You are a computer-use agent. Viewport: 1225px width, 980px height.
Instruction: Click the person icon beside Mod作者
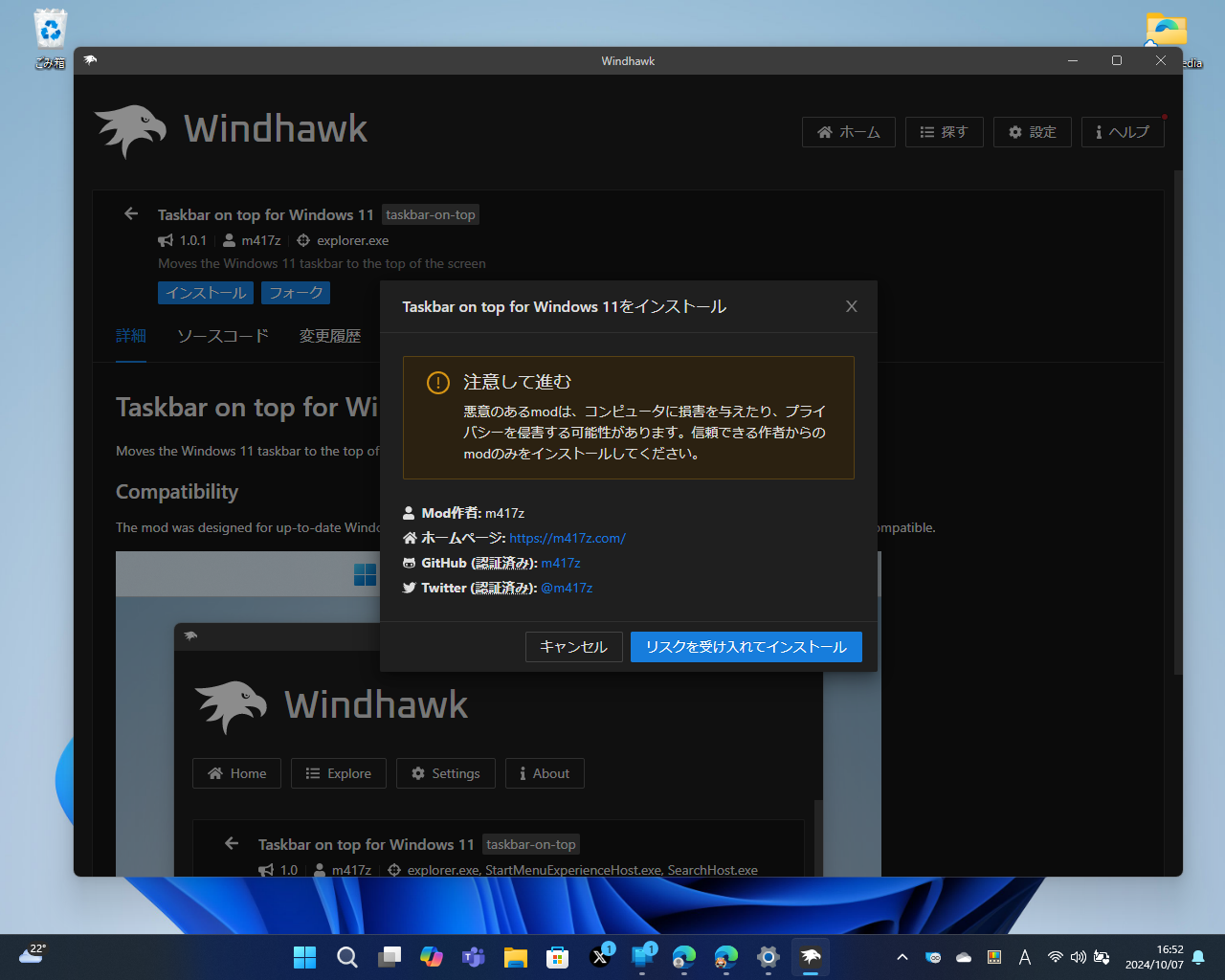coord(410,513)
